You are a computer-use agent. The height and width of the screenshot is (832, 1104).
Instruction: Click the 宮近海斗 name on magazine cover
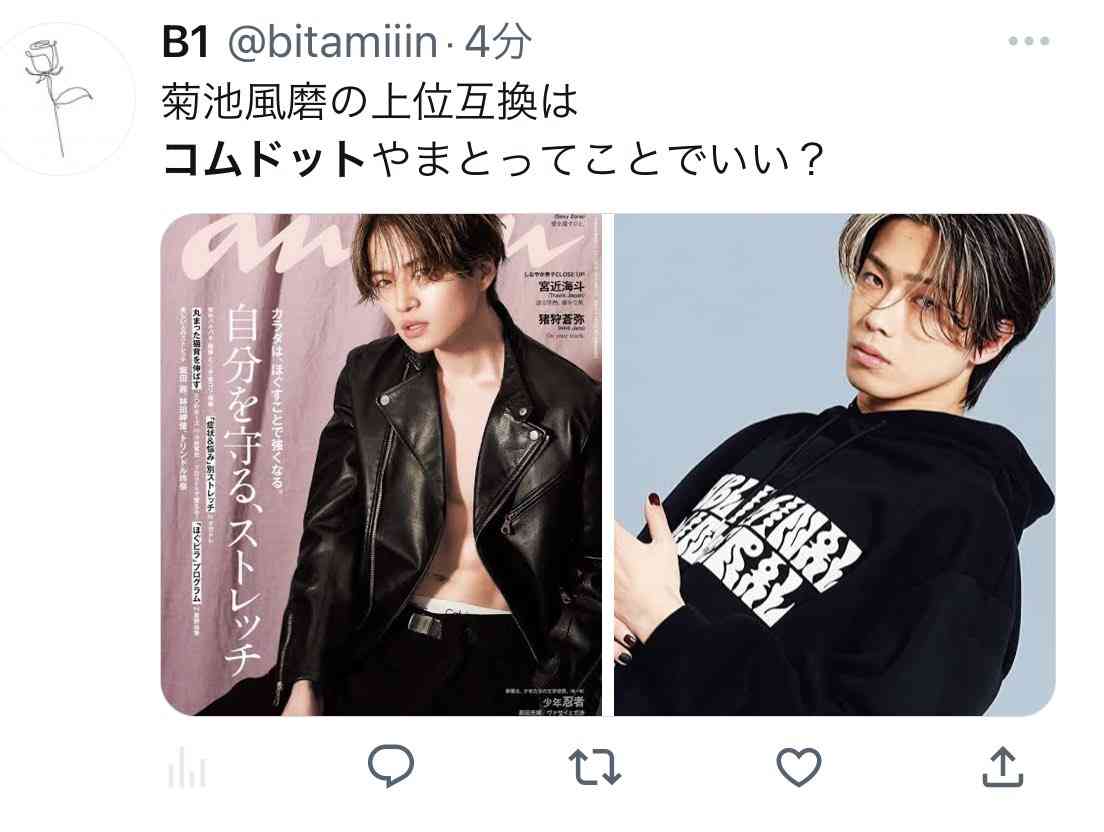click(561, 286)
